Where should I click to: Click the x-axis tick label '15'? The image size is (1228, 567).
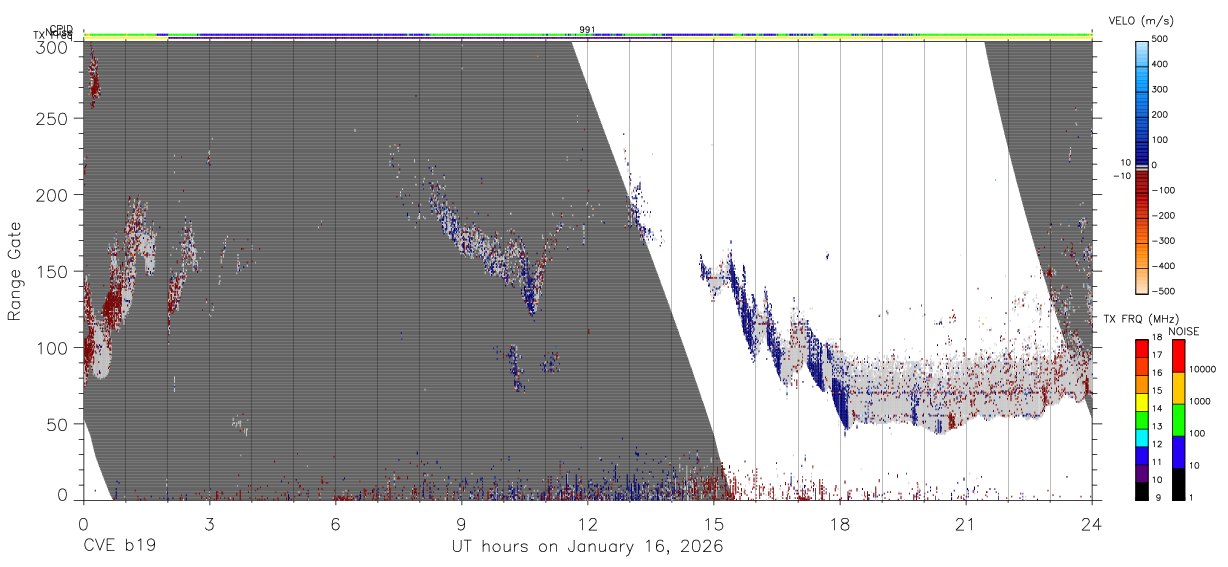tap(713, 524)
